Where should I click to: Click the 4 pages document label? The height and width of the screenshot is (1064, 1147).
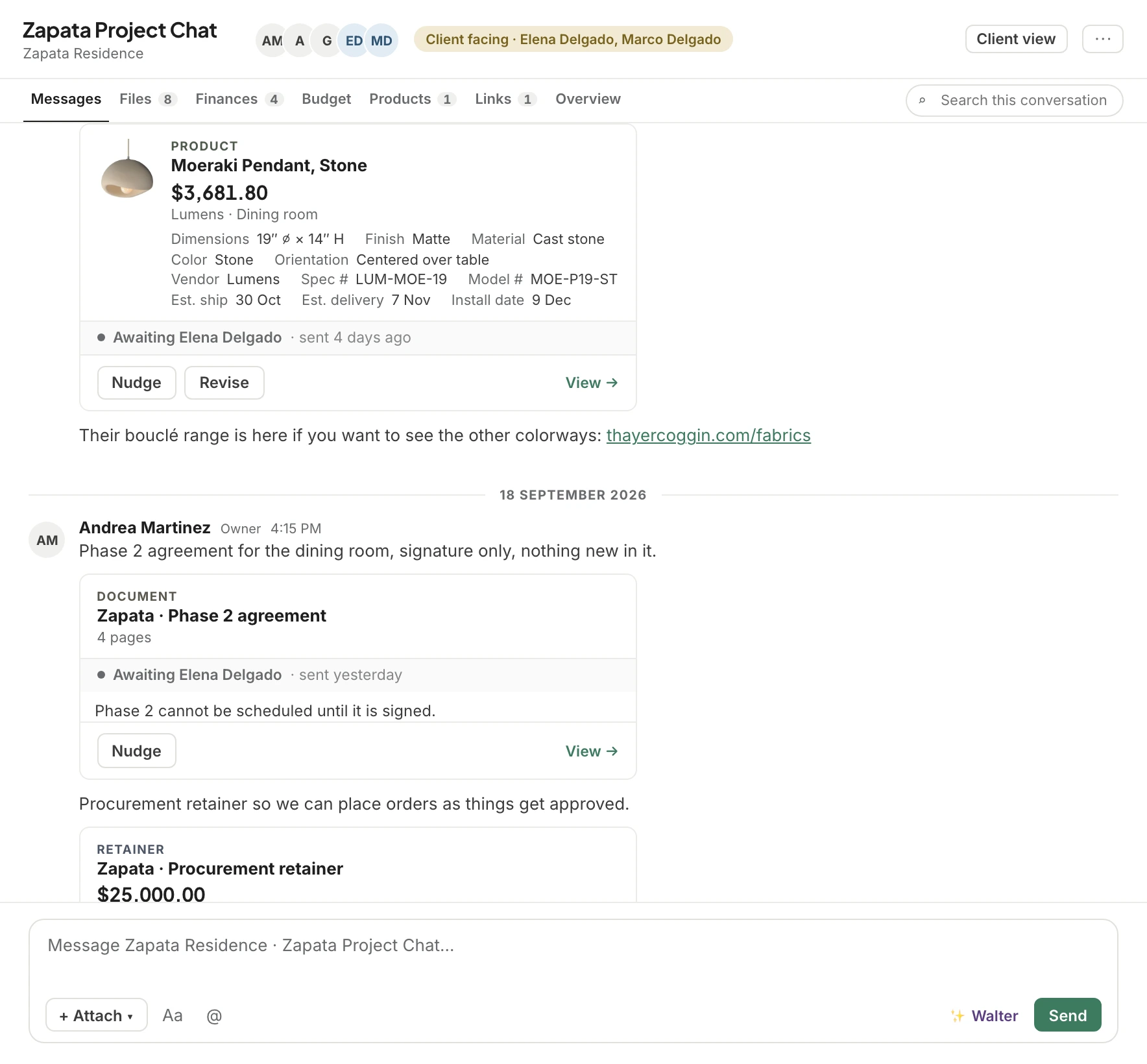(x=124, y=638)
